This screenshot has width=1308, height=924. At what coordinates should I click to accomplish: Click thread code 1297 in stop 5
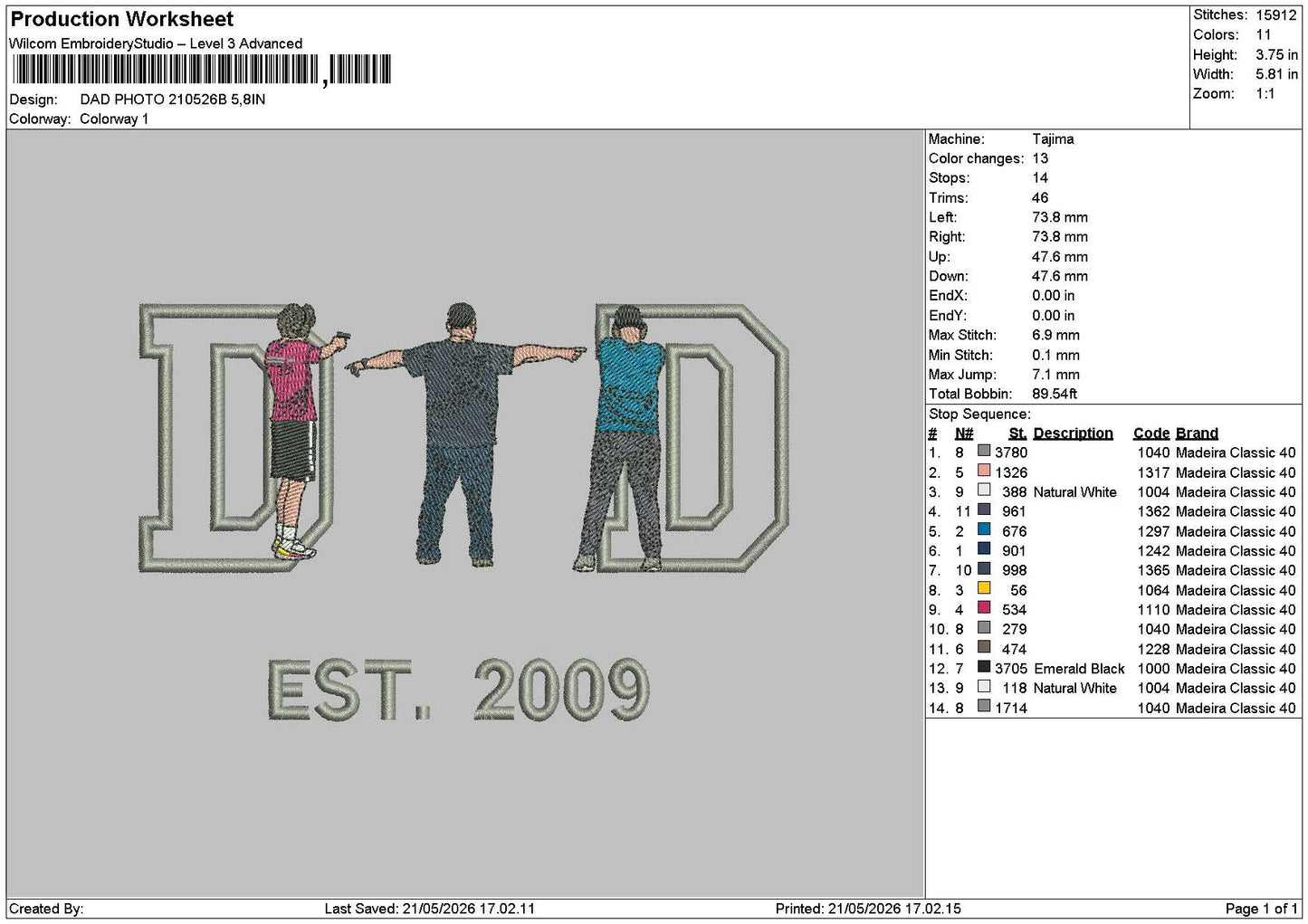click(1153, 531)
